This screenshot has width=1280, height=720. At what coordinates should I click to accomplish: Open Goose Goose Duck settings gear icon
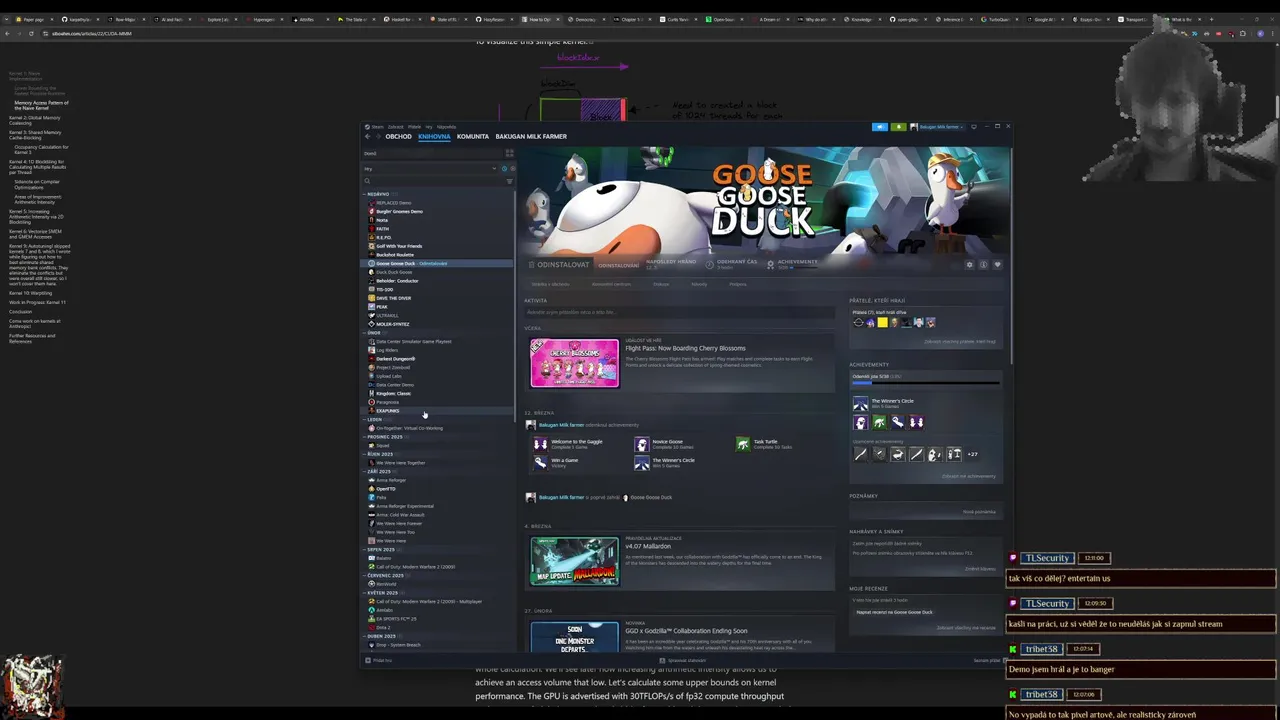(x=969, y=265)
